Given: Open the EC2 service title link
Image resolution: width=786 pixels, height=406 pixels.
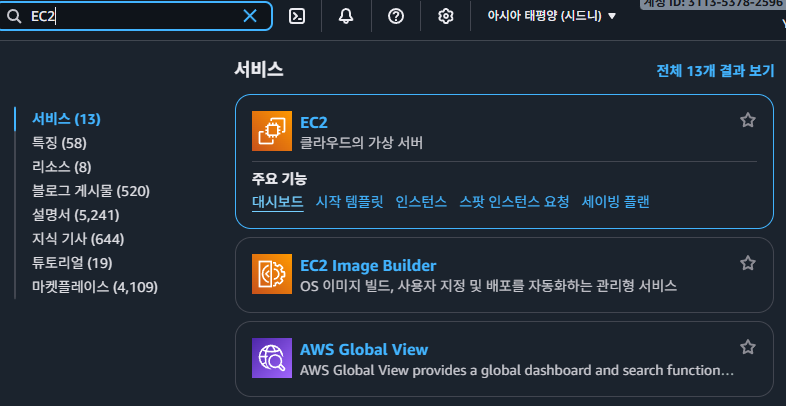Looking at the screenshot, I should (x=313, y=122).
